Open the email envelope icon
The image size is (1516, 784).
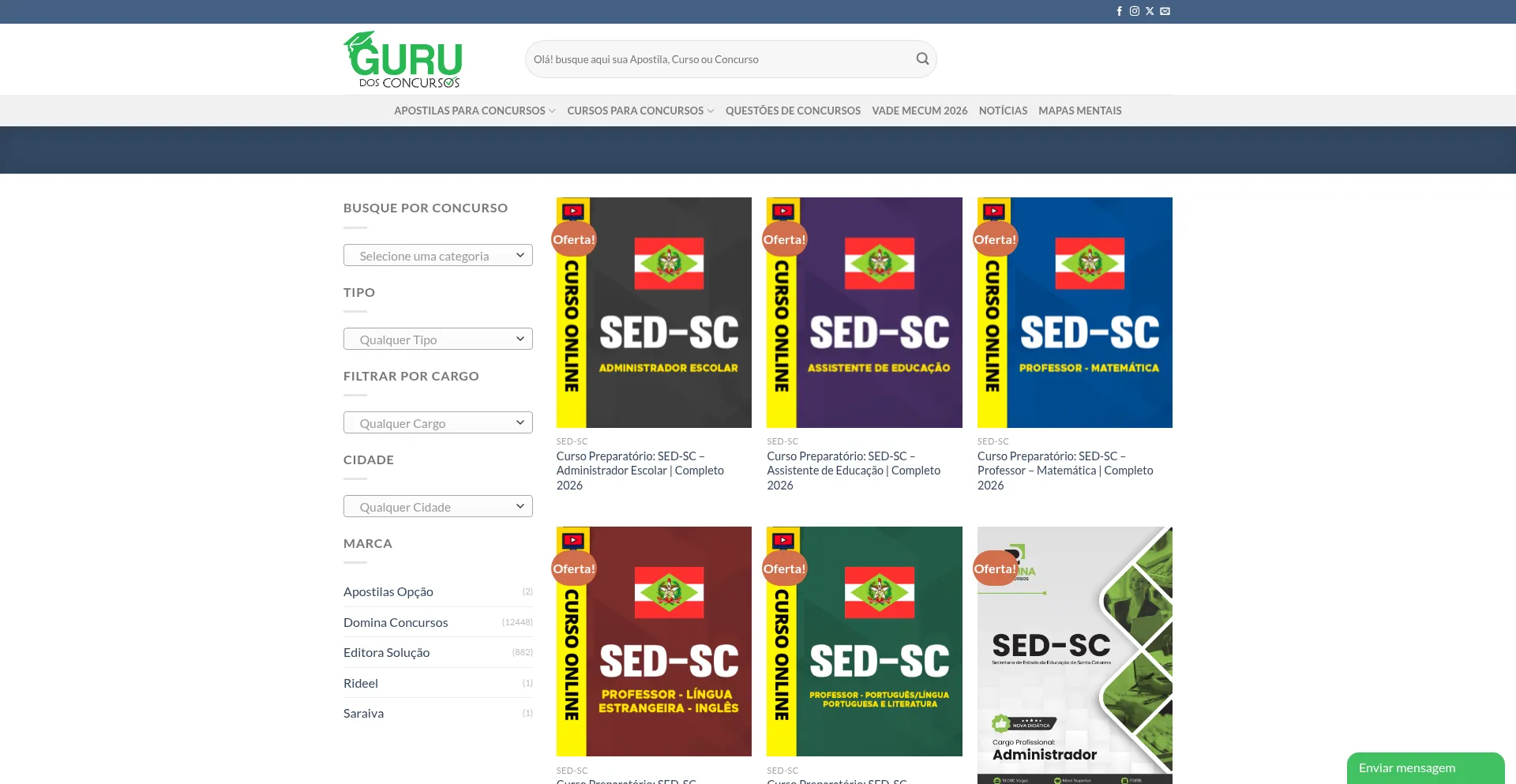tap(1165, 11)
